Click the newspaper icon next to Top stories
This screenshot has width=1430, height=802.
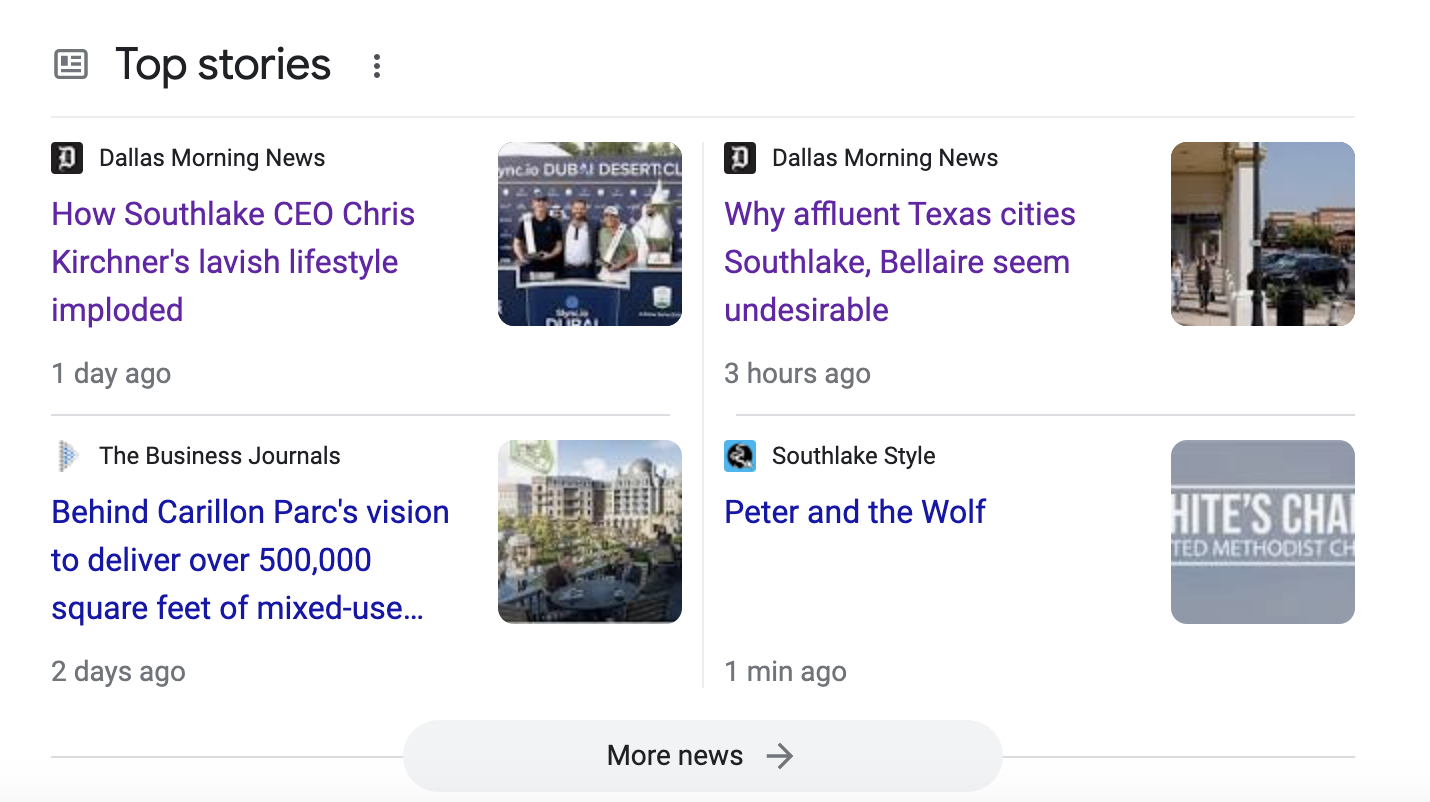pos(70,66)
